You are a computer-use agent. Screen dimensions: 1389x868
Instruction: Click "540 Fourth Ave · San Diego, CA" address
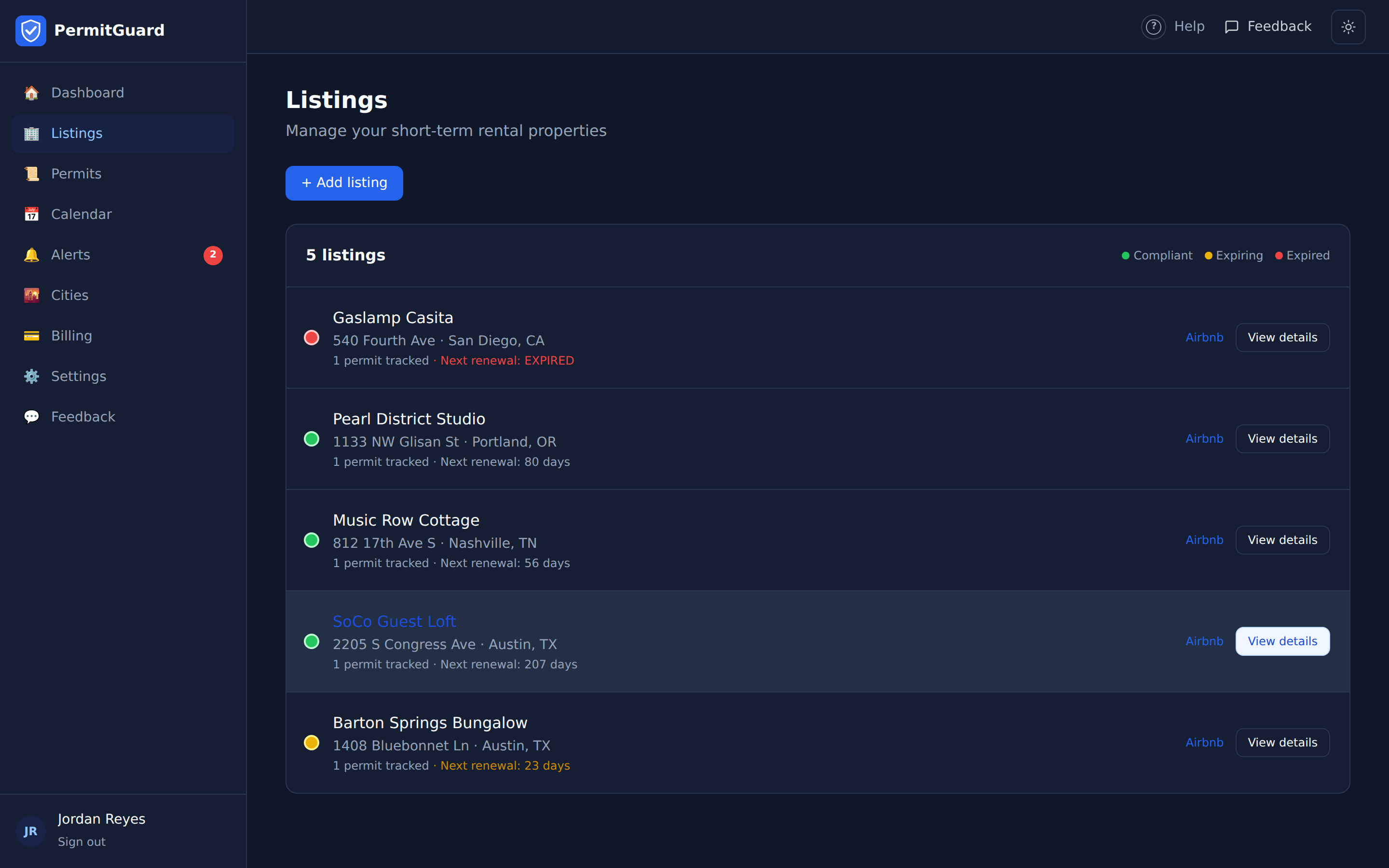(438, 341)
